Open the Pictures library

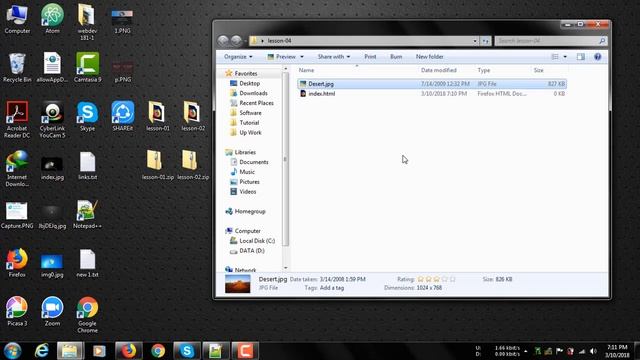[249, 182]
